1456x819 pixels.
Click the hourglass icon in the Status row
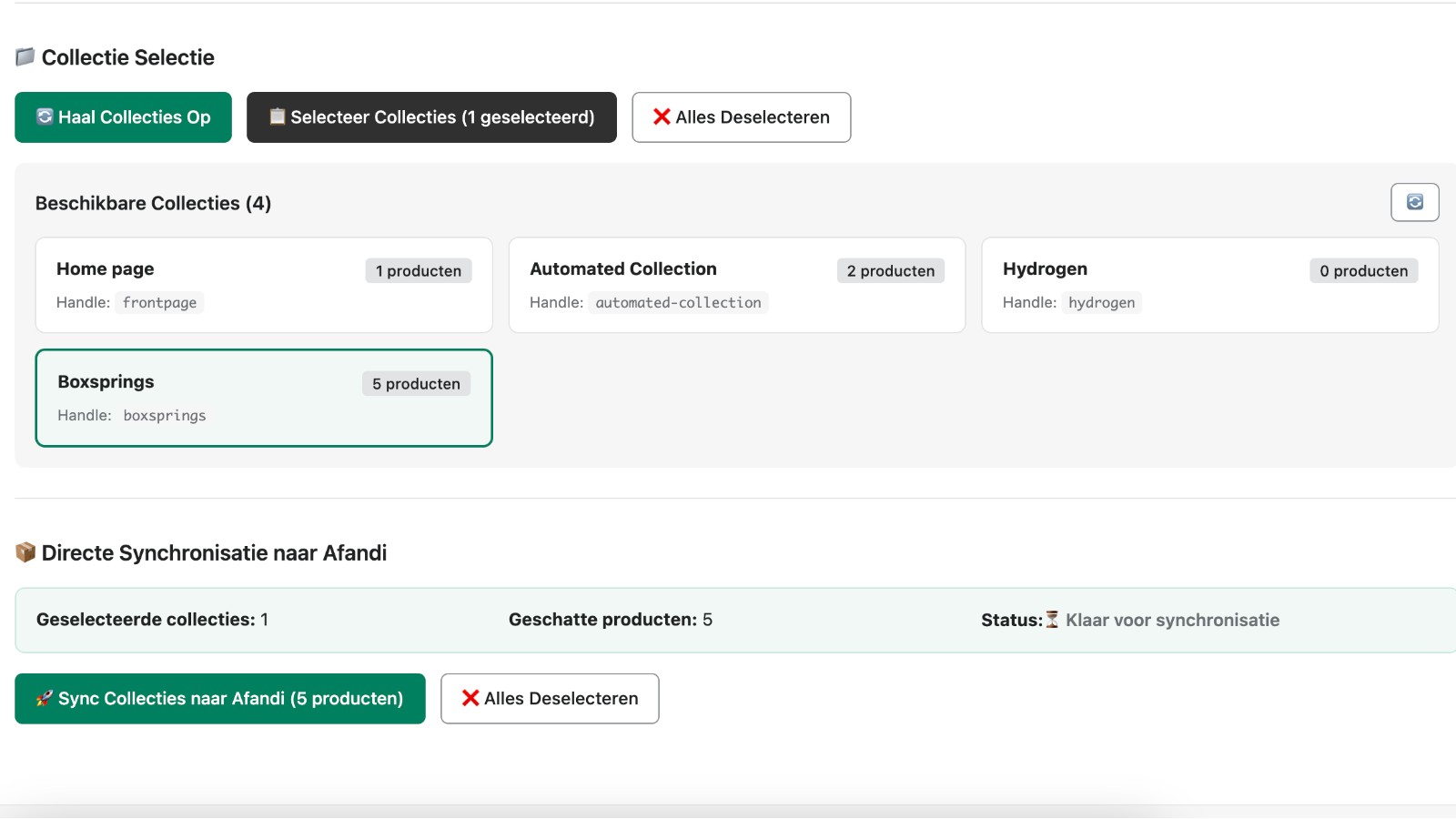coord(1051,620)
